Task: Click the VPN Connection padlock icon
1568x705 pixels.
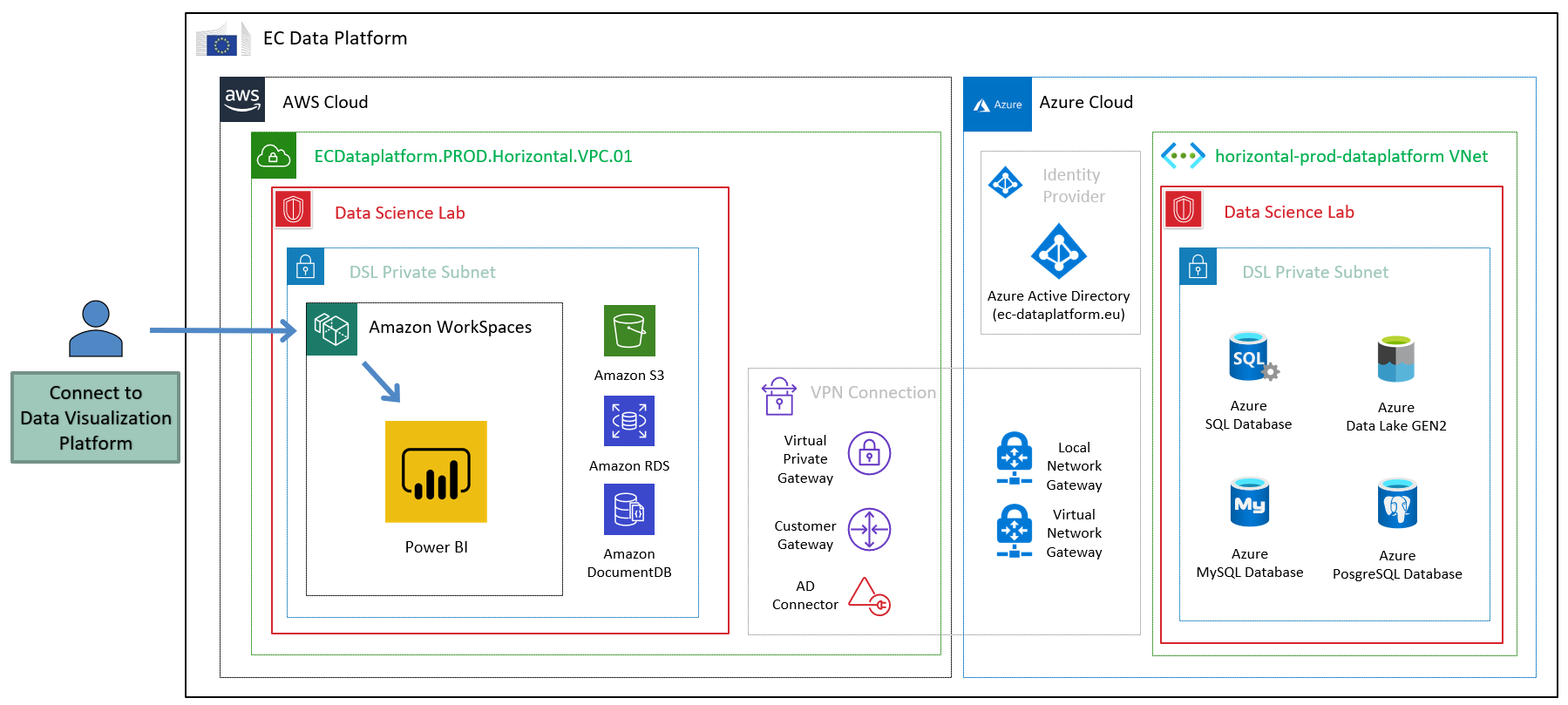Action: click(779, 396)
